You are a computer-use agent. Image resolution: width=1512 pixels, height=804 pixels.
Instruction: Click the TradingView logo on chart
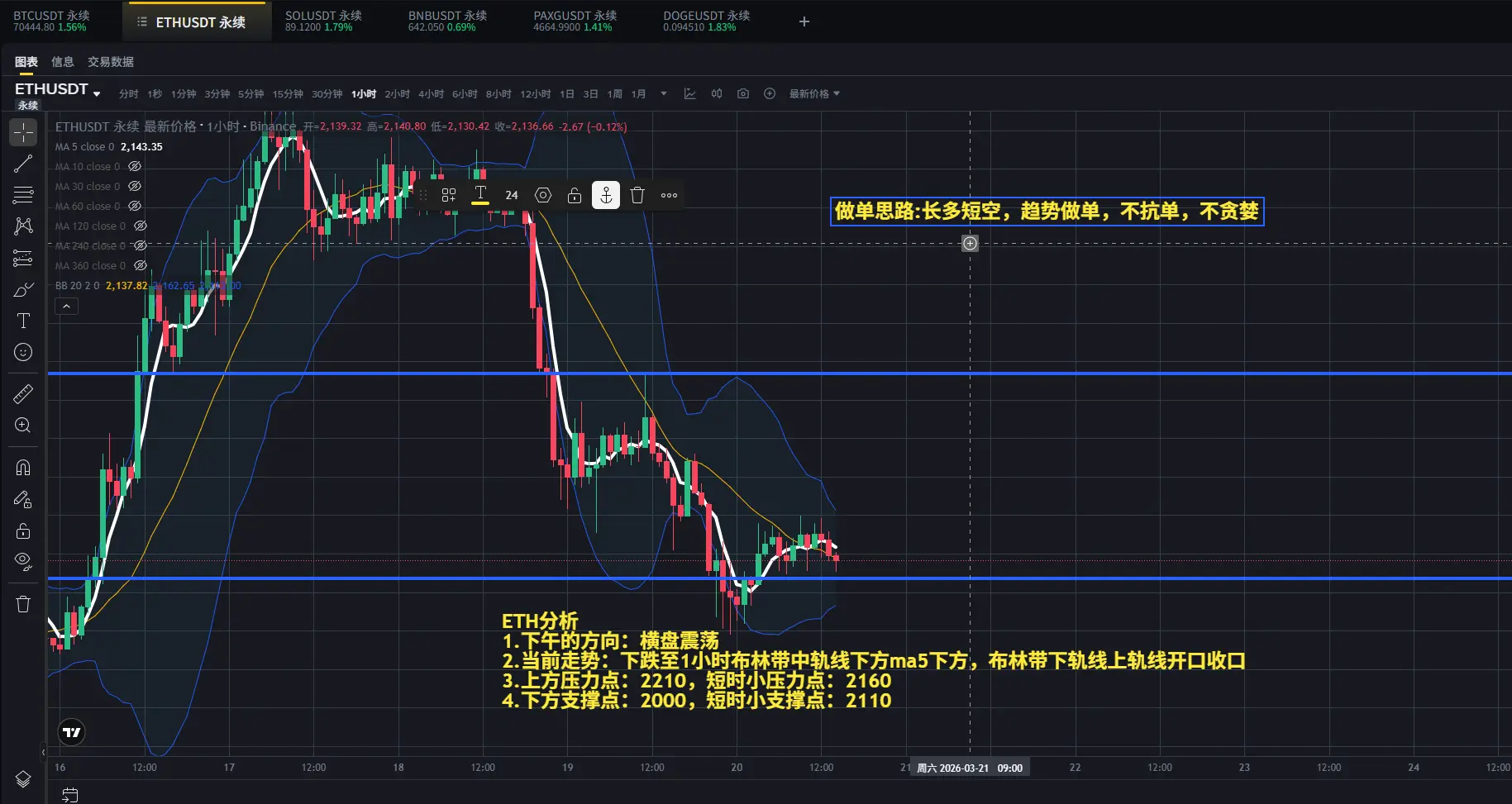(x=72, y=732)
